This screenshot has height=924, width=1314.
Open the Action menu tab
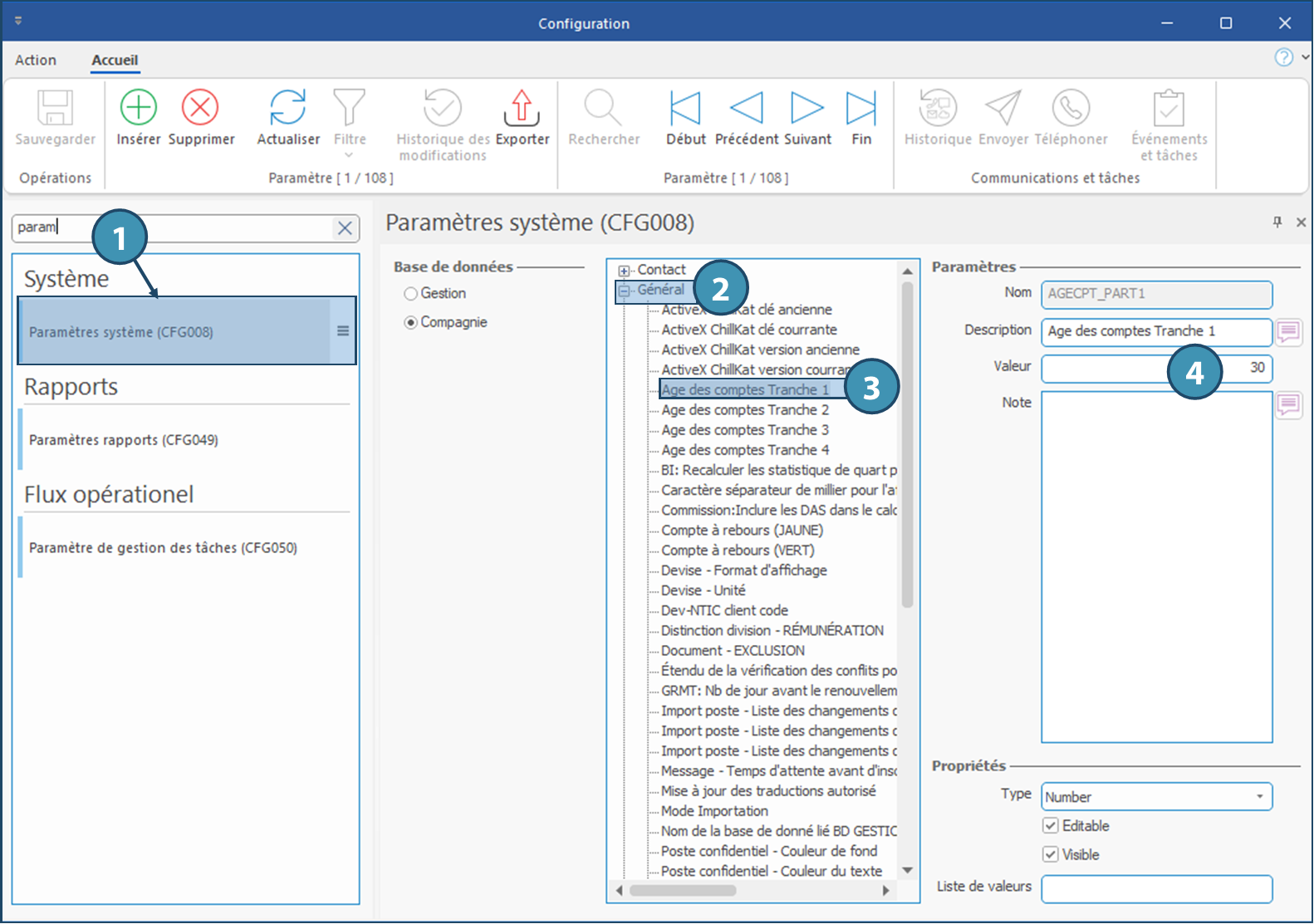coord(36,60)
